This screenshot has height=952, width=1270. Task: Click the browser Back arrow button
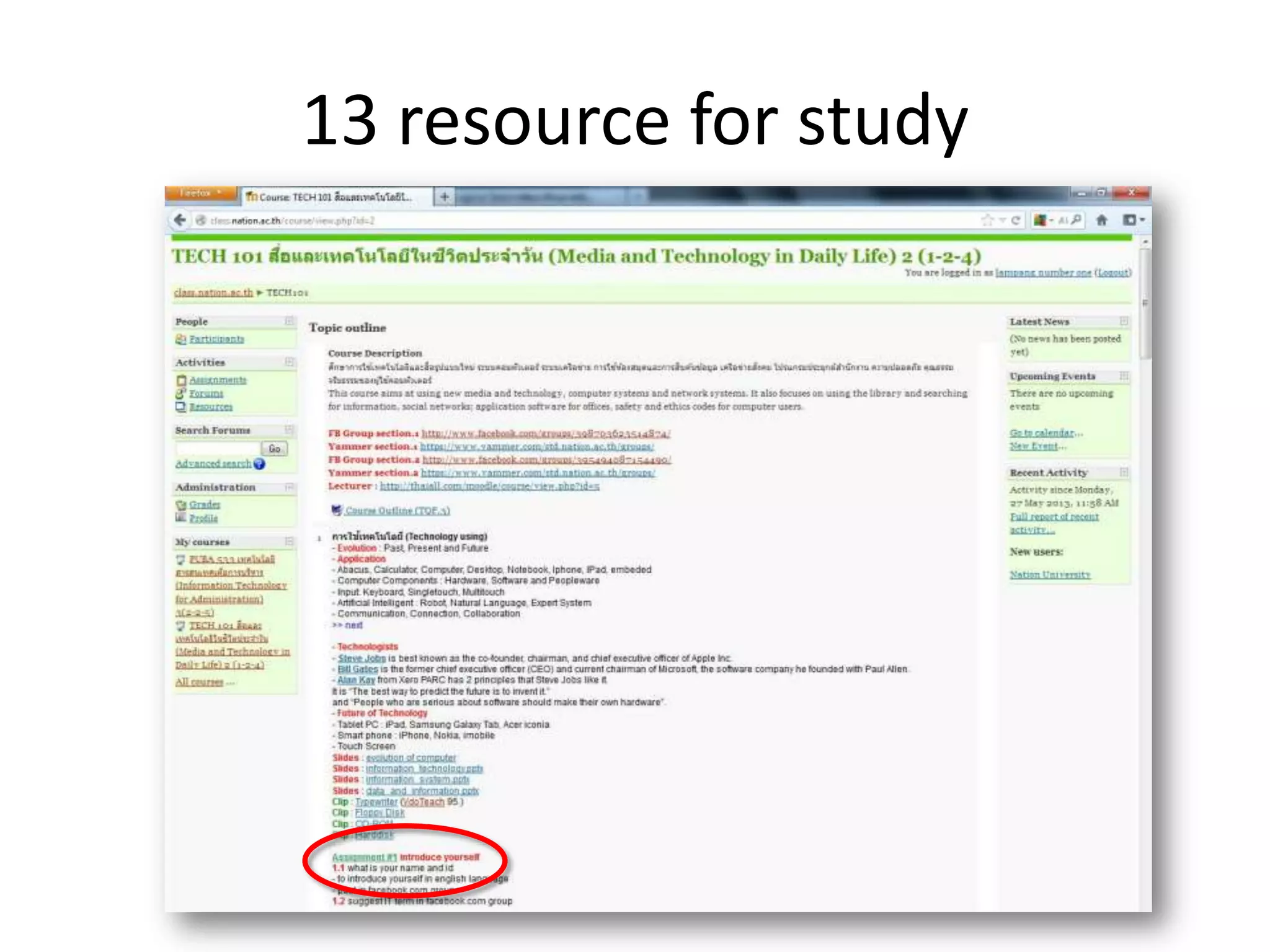(180, 220)
